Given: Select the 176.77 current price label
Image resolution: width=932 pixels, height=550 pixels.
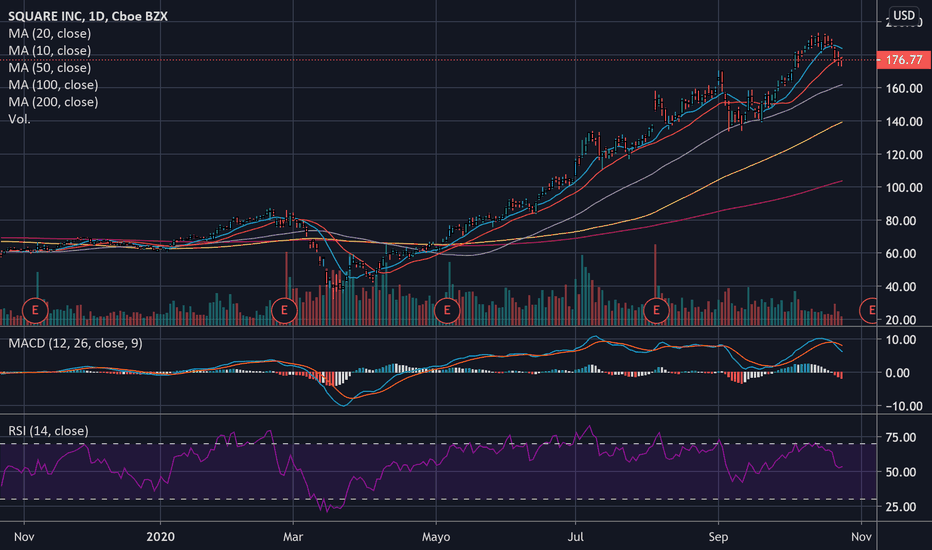Looking at the screenshot, I should 903,59.
